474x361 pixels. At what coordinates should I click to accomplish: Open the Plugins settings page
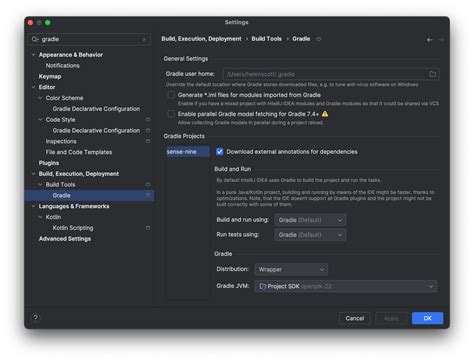pos(49,163)
